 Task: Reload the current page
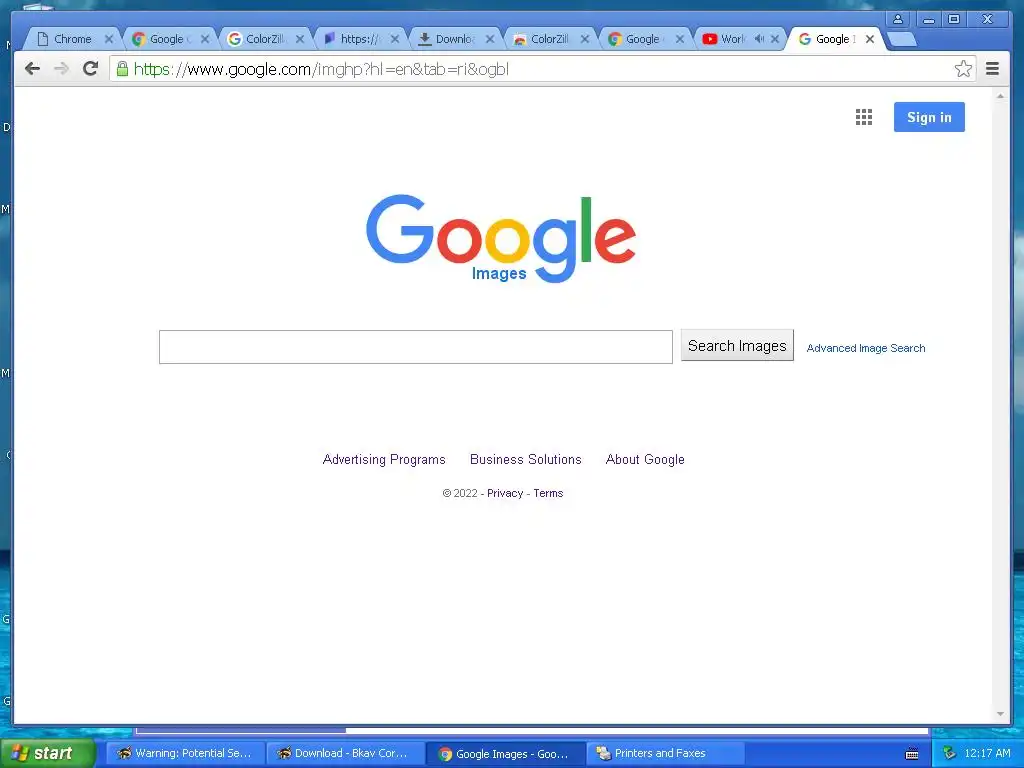coord(91,69)
